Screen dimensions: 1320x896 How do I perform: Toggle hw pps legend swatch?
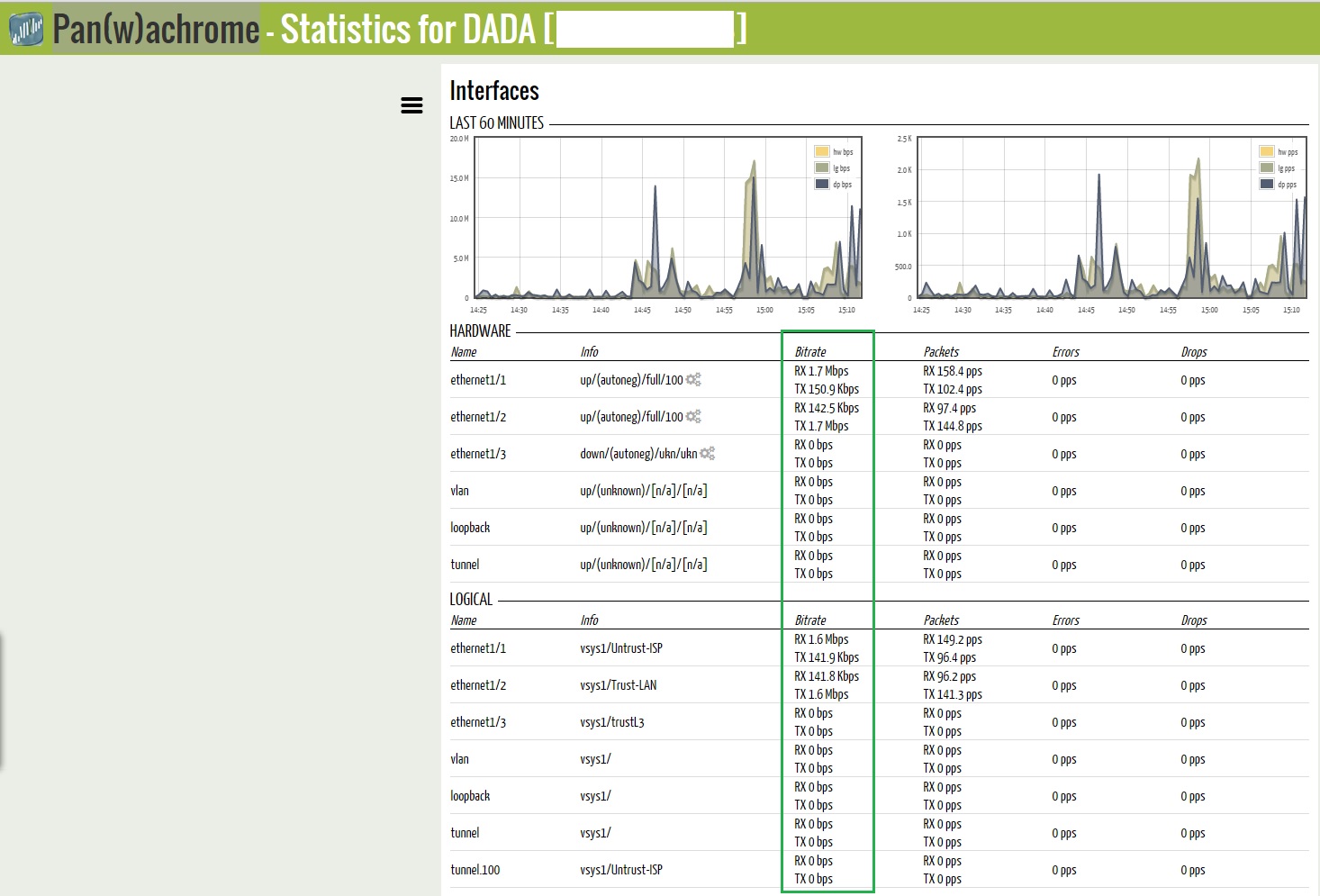click(x=1267, y=151)
